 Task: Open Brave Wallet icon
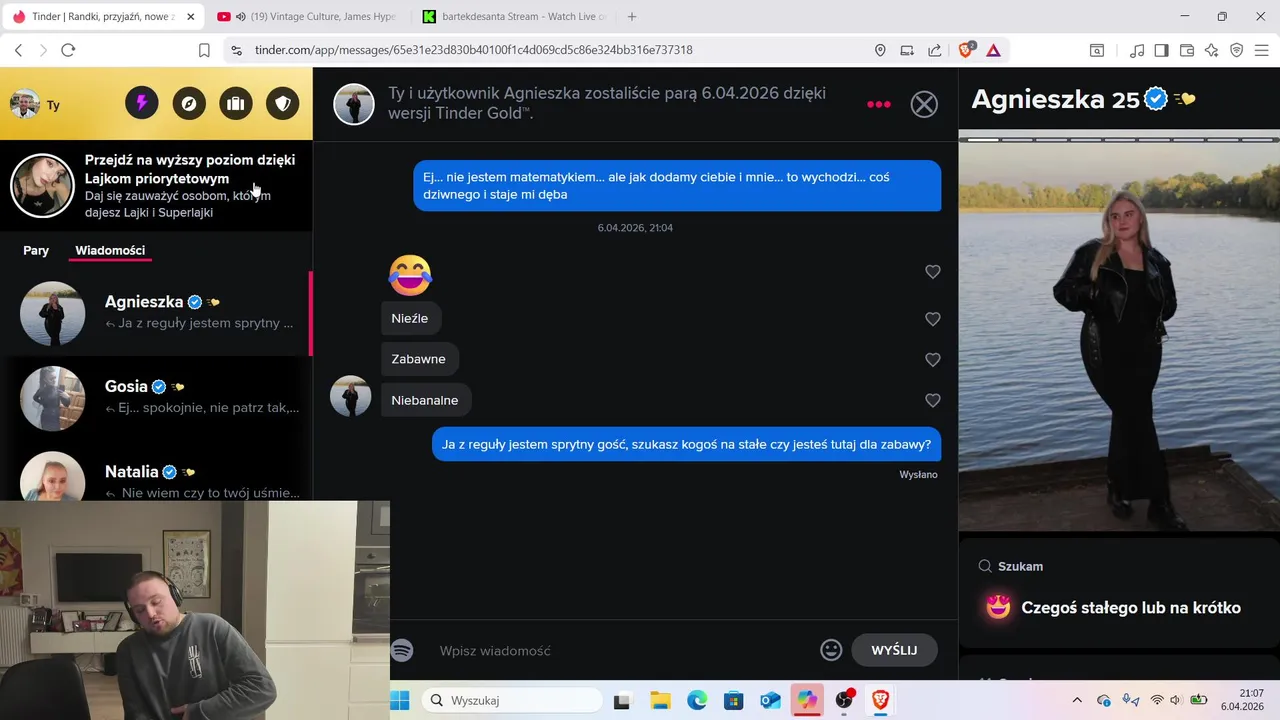click(x=1187, y=50)
